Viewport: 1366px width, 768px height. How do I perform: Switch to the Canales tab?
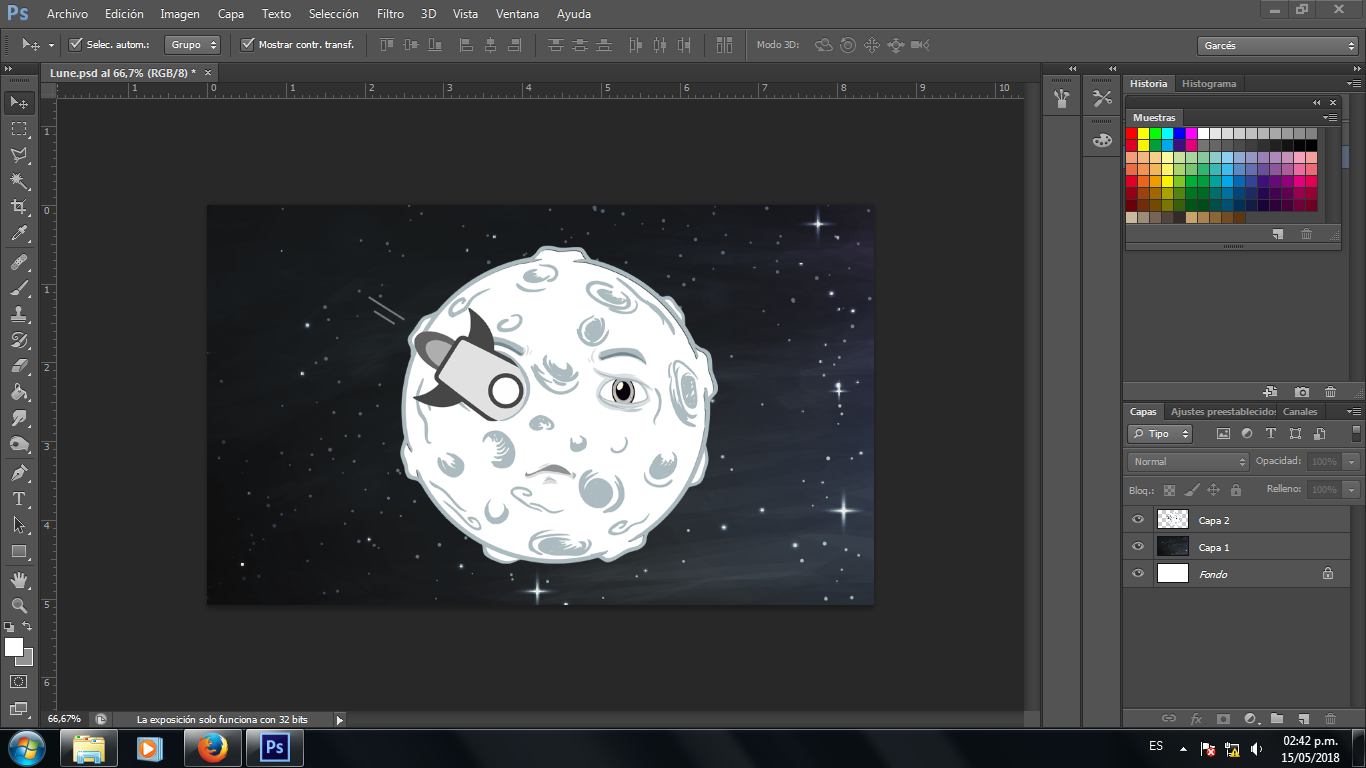[x=1300, y=411]
